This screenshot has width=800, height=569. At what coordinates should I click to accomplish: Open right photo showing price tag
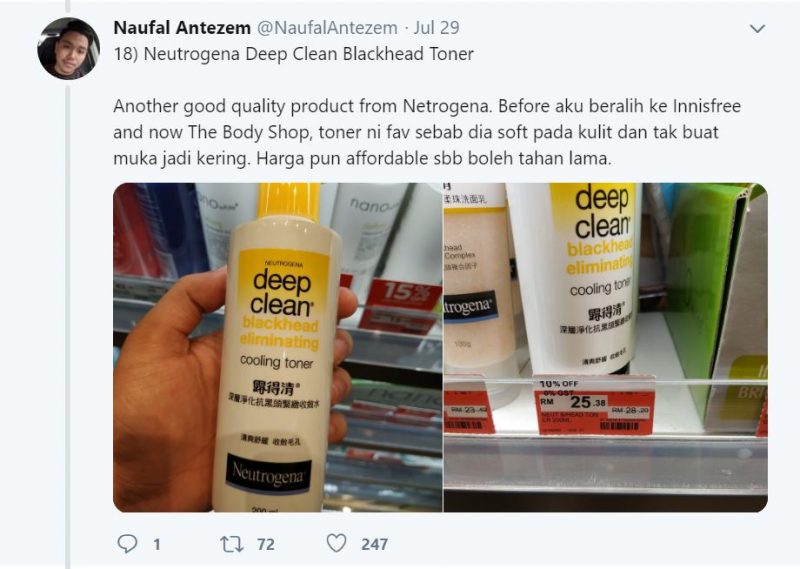(x=606, y=347)
